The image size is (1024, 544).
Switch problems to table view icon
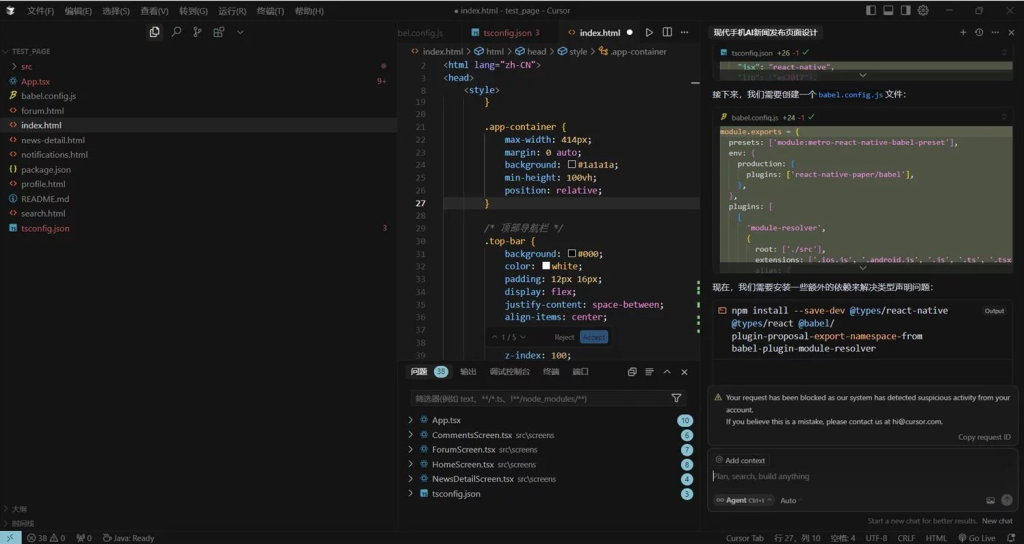(x=649, y=372)
